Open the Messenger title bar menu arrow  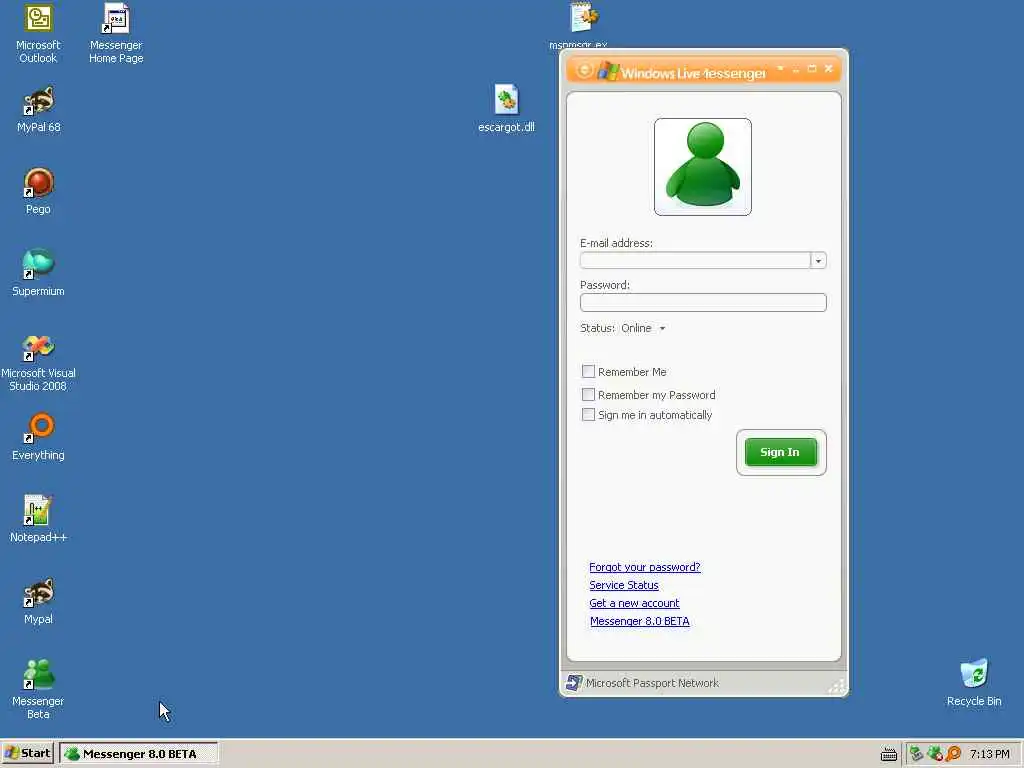(780, 69)
